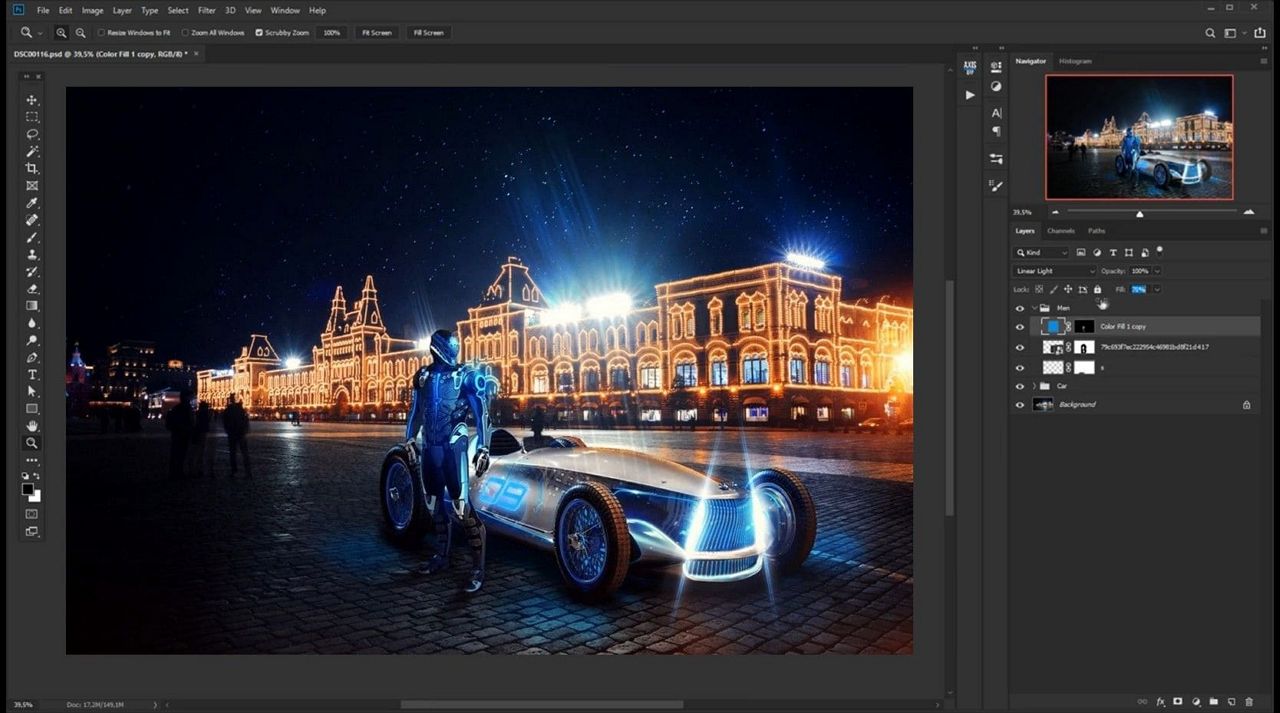The image size is (1280, 713).
Task: Hide the Background layer
Action: pyautogui.click(x=1020, y=405)
